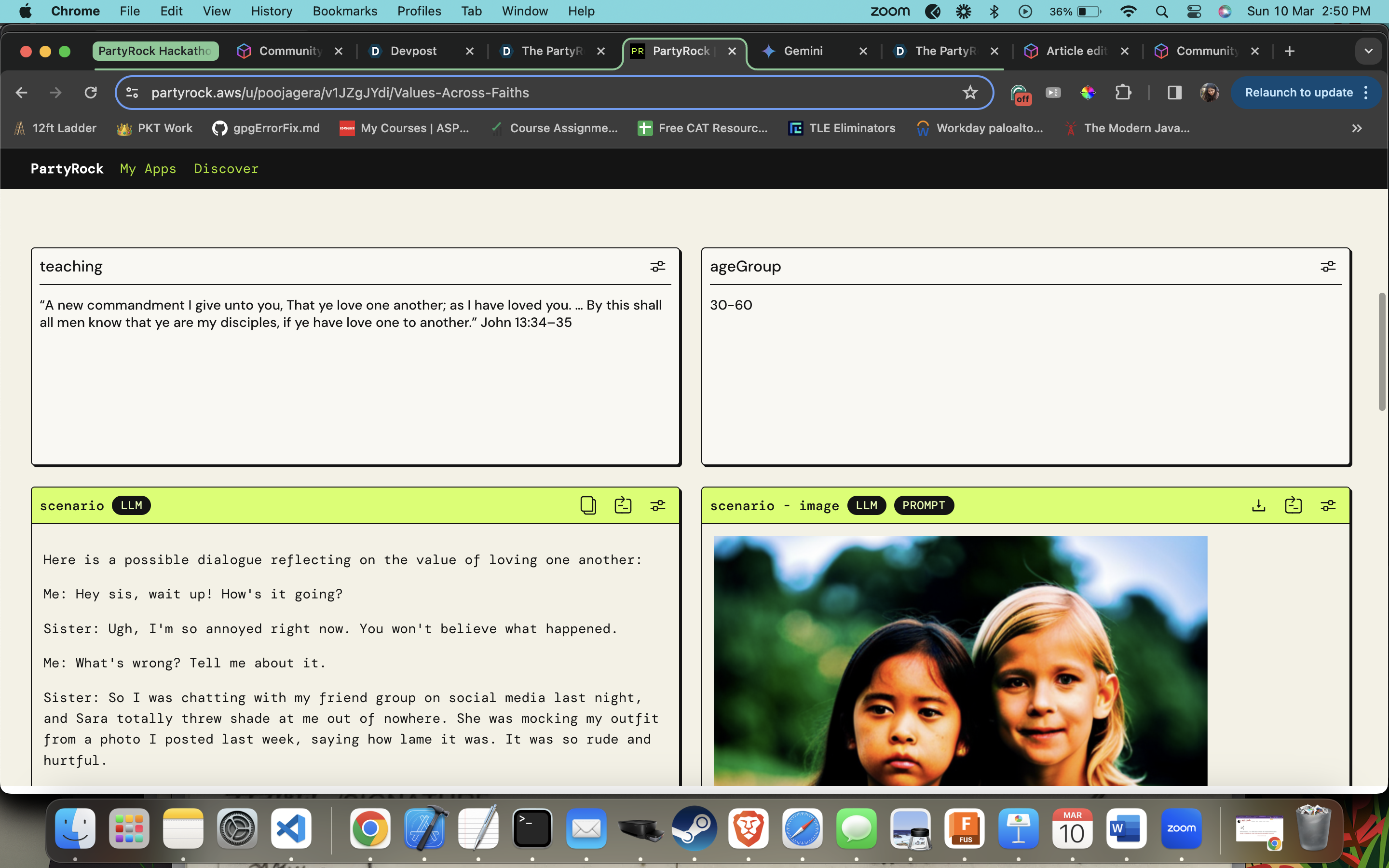The width and height of the screenshot is (1389, 868).
Task: Open the Bookmarks menu
Action: coord(344,12)
